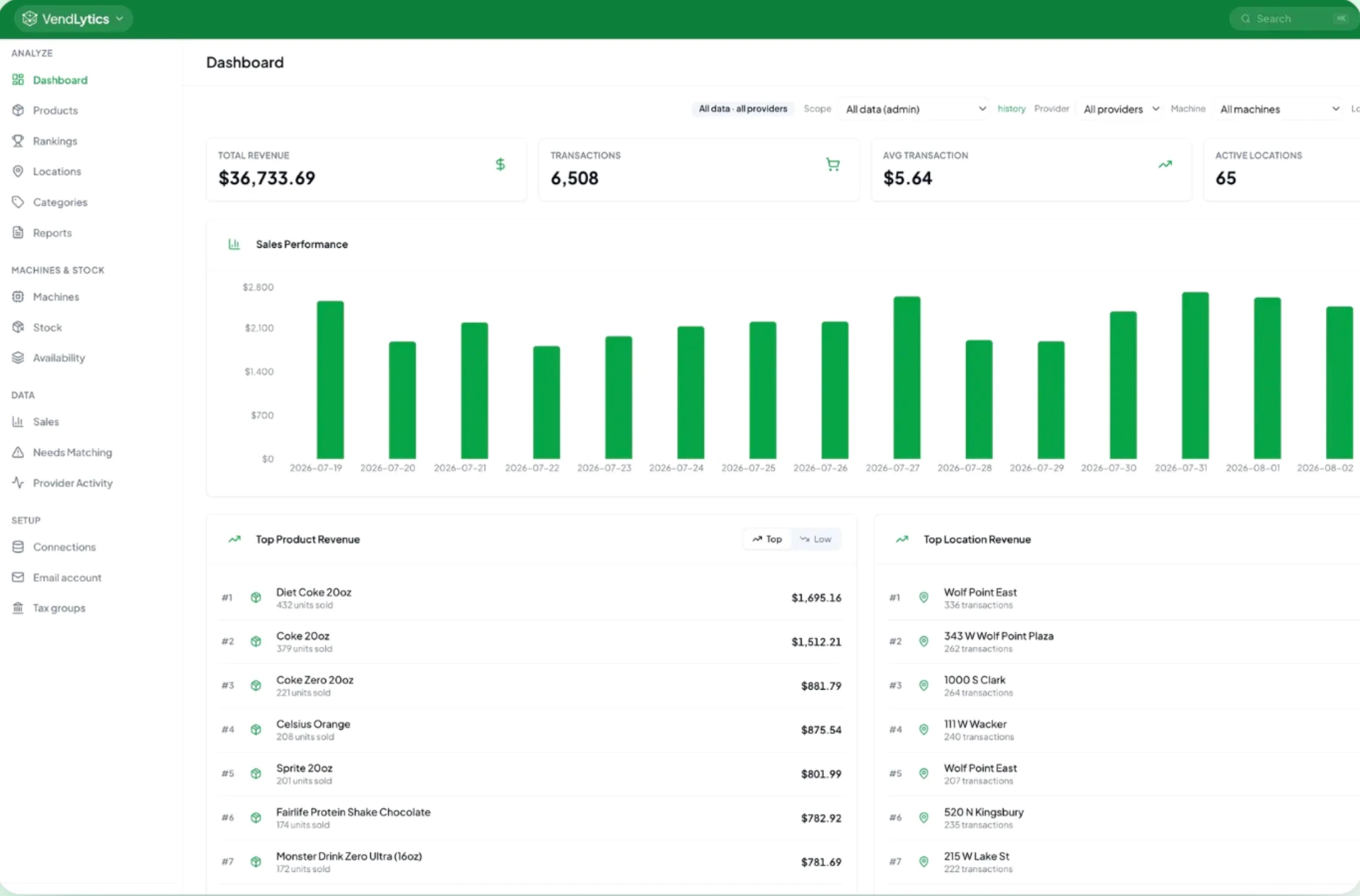
Task: Click the 2026-07-31 bar in Sales Performance
Action: (1195, 375)
